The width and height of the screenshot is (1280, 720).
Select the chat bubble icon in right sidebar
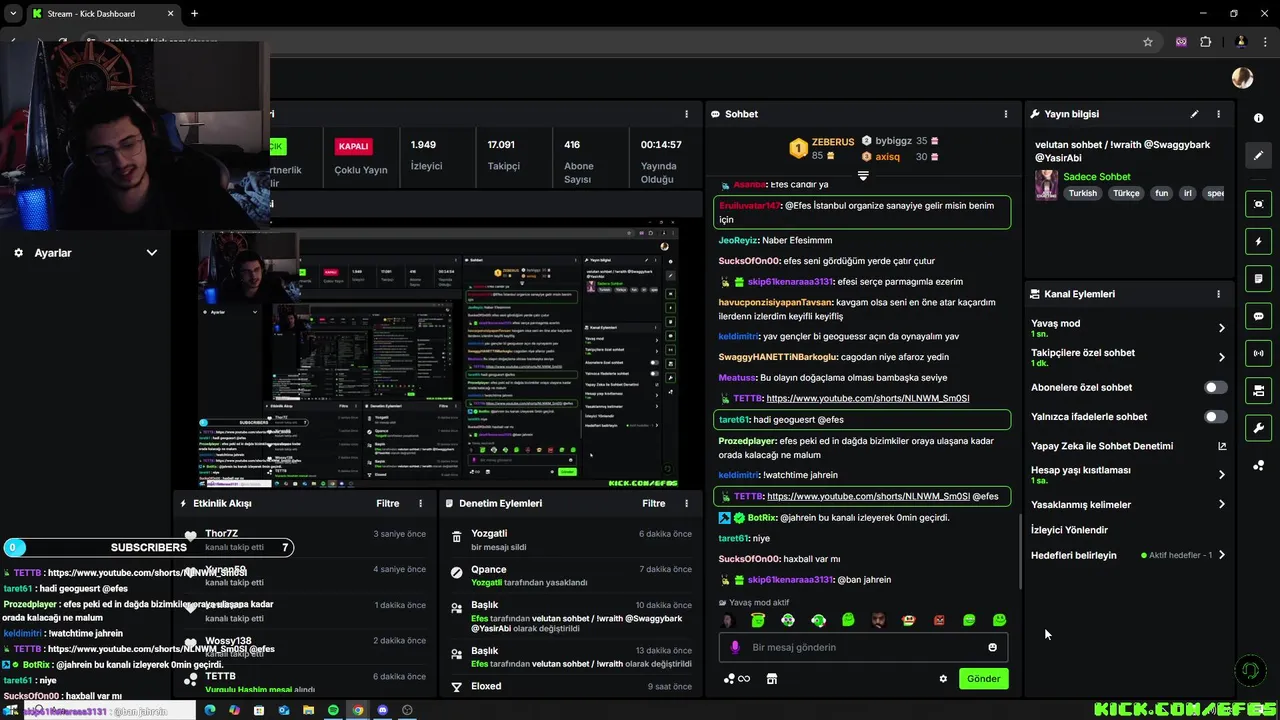pos(1258,316)
